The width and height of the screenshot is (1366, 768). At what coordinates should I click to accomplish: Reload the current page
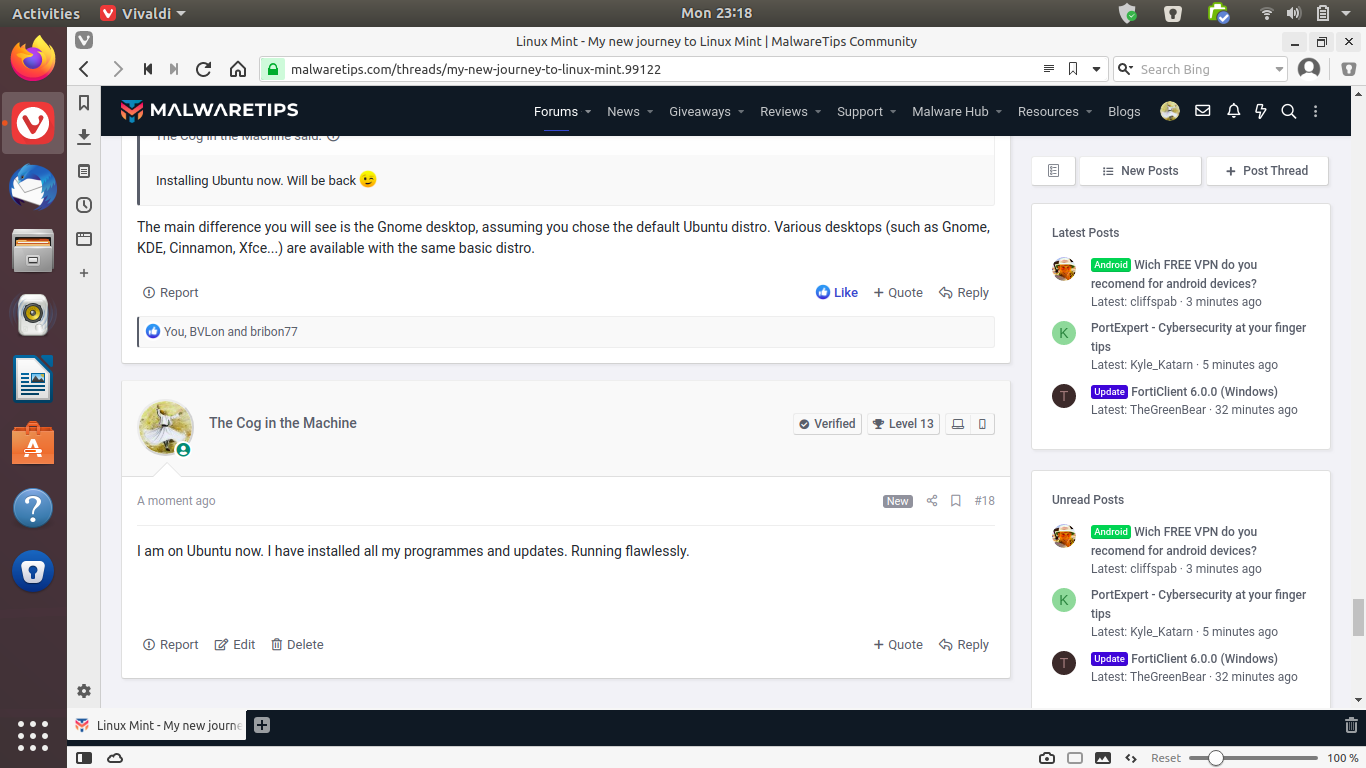[x=204, y=69]
